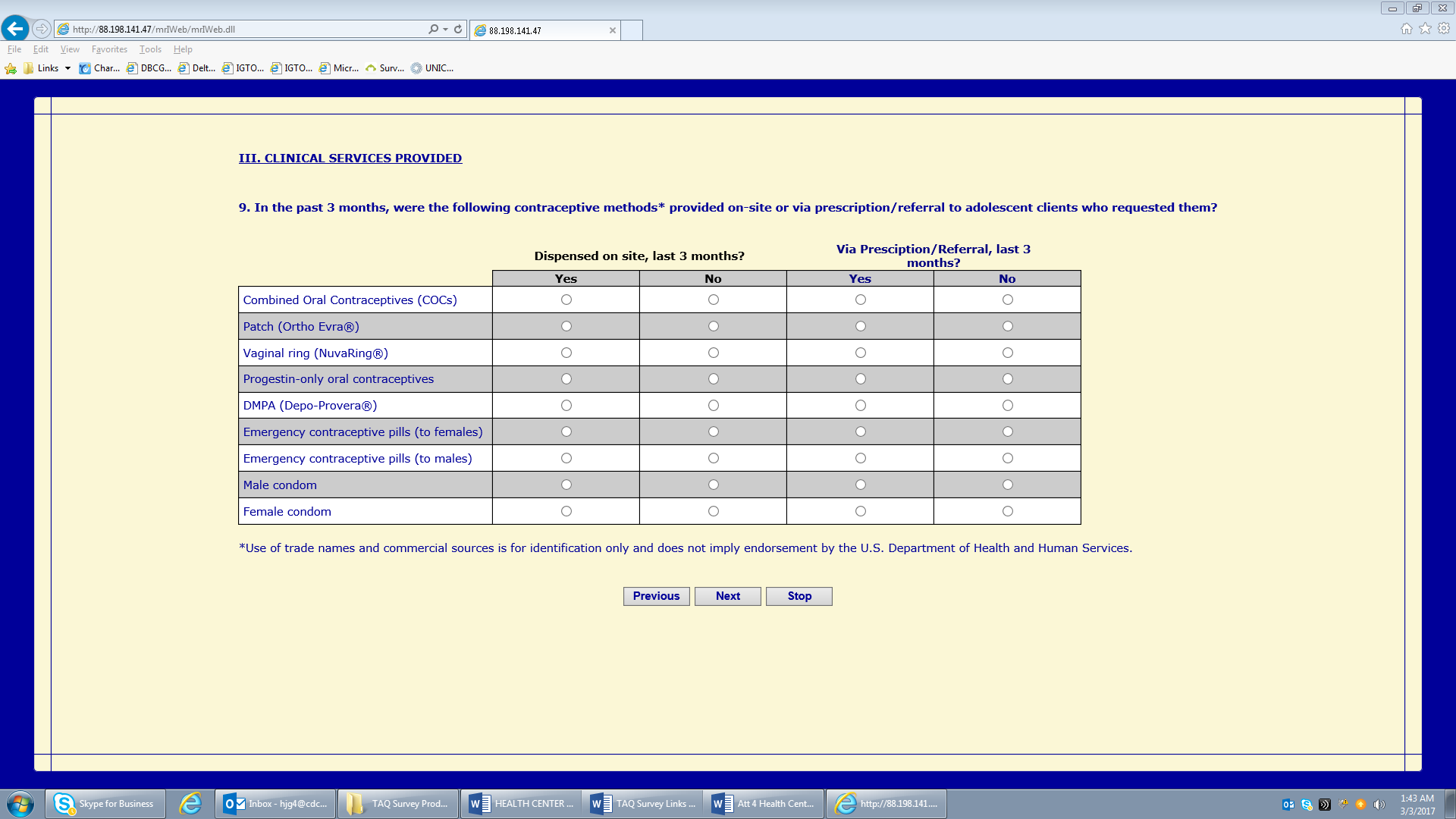Select No dispensed on site for Male condom
This screenshot has height=819, width=1456.
click(714, 485)
